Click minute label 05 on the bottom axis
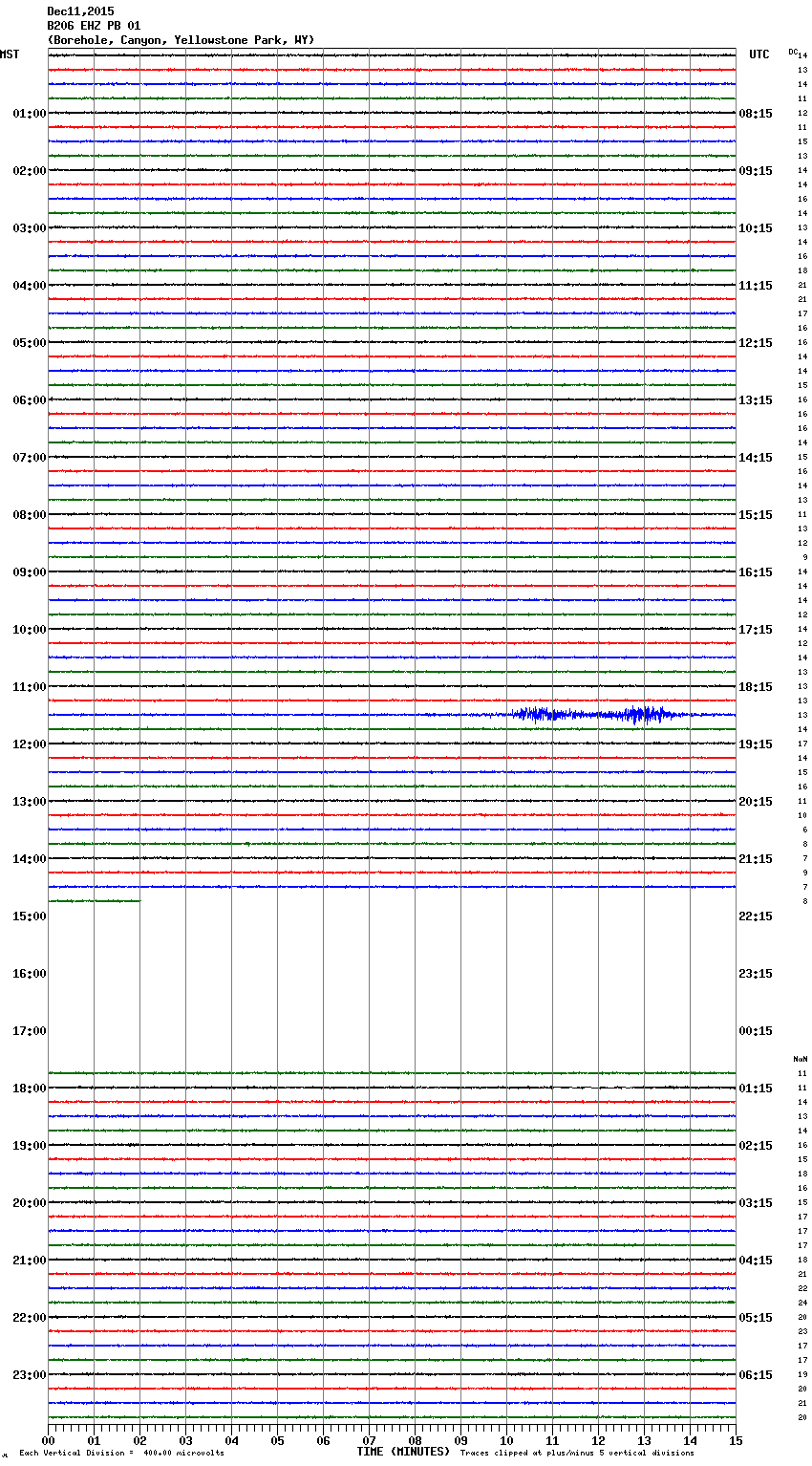This screenshot has width=812, height=1466. tap(277, 1440)
